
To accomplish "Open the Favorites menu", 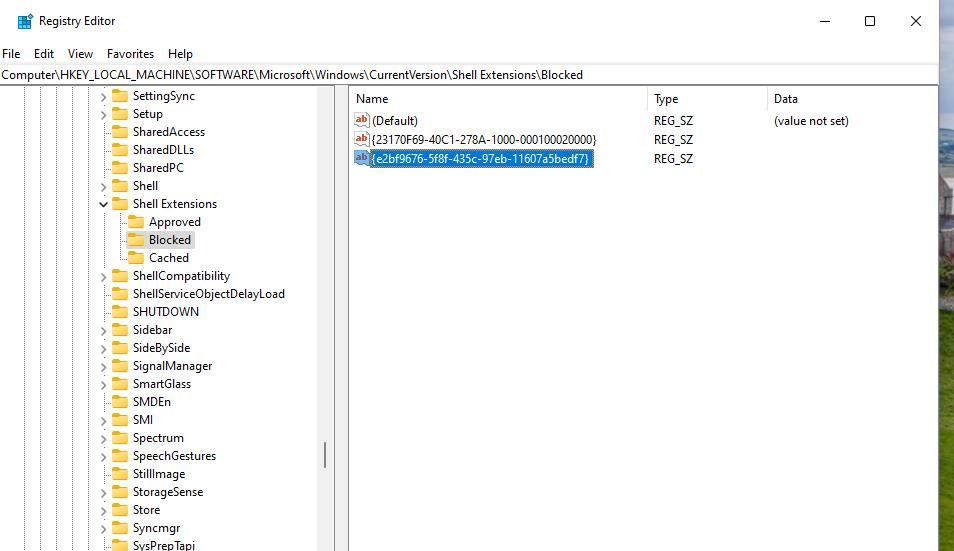I will pyautogui.click(x=130, y=54).
